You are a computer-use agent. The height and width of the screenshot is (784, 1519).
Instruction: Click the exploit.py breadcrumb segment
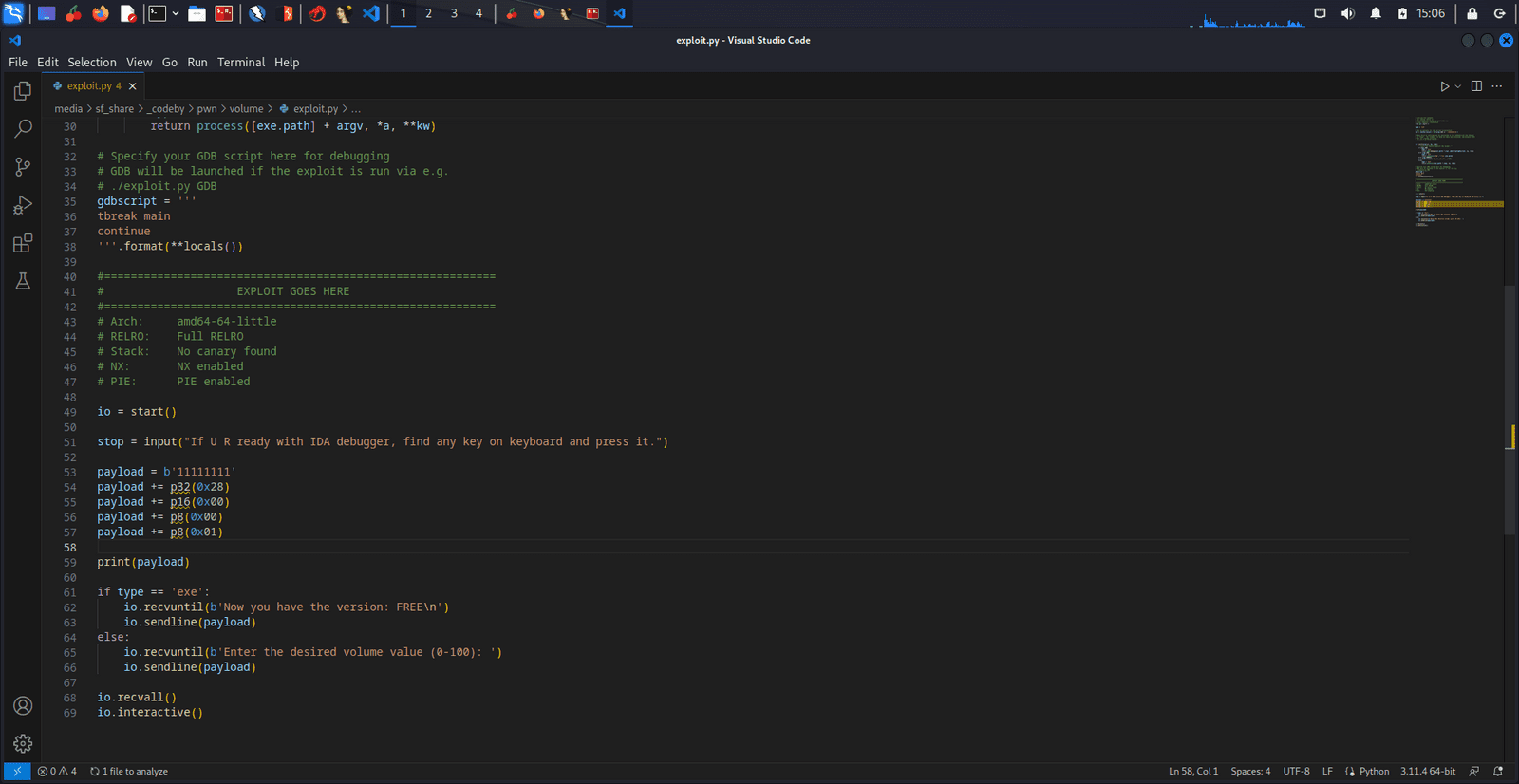tap(309, 109)
